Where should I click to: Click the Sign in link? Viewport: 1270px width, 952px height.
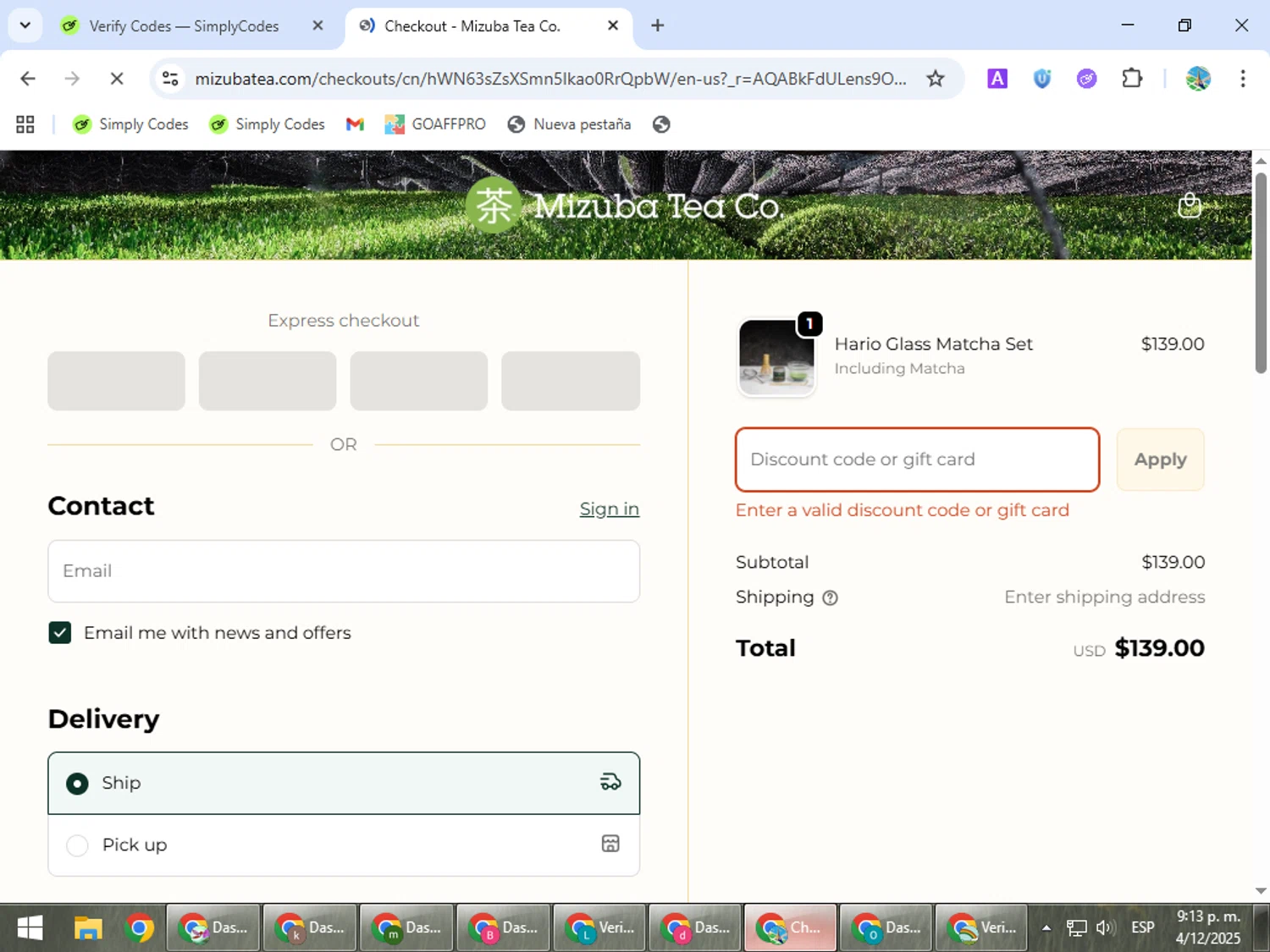click(609, 509)
